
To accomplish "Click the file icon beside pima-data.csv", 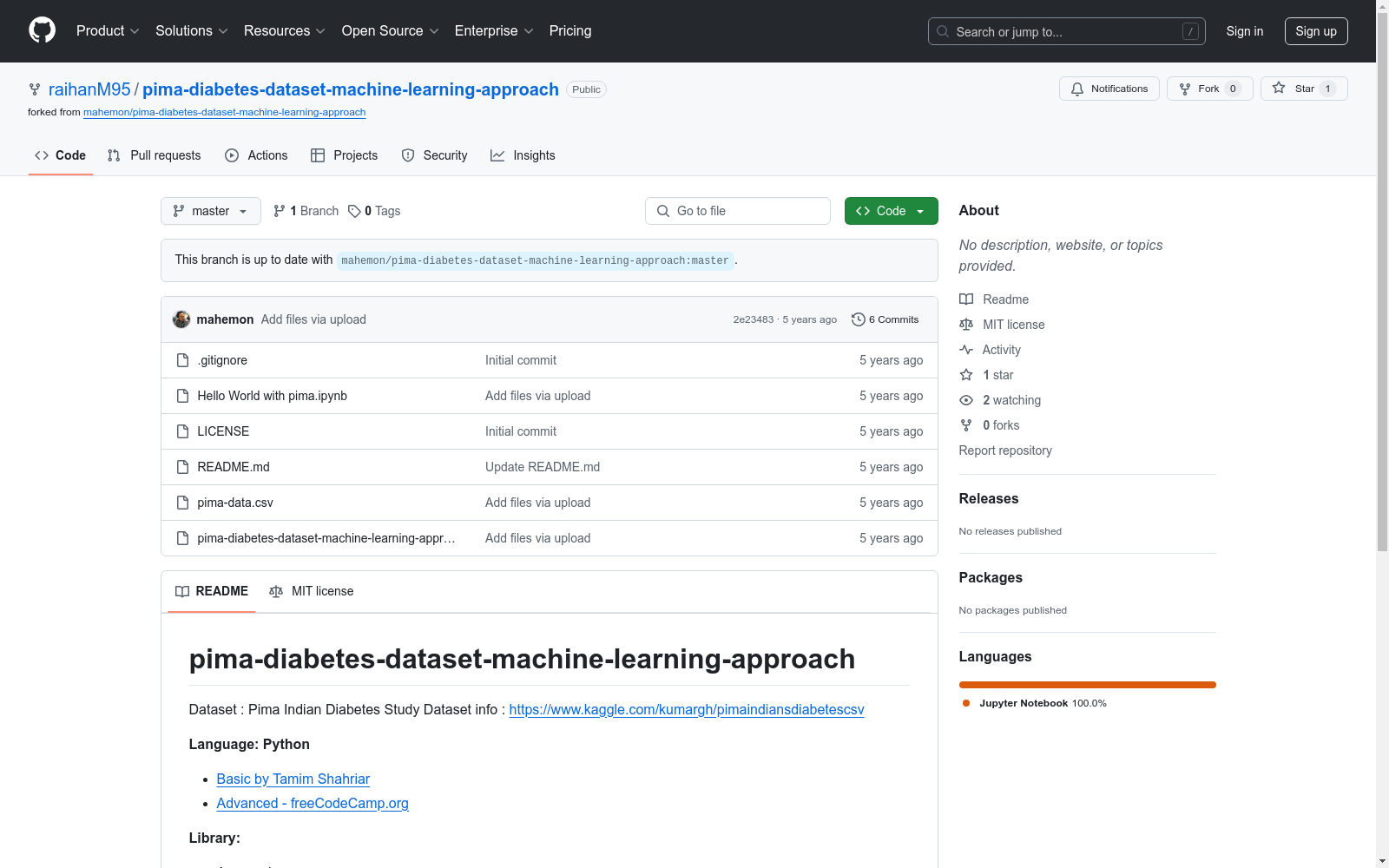I will (182, 503).
